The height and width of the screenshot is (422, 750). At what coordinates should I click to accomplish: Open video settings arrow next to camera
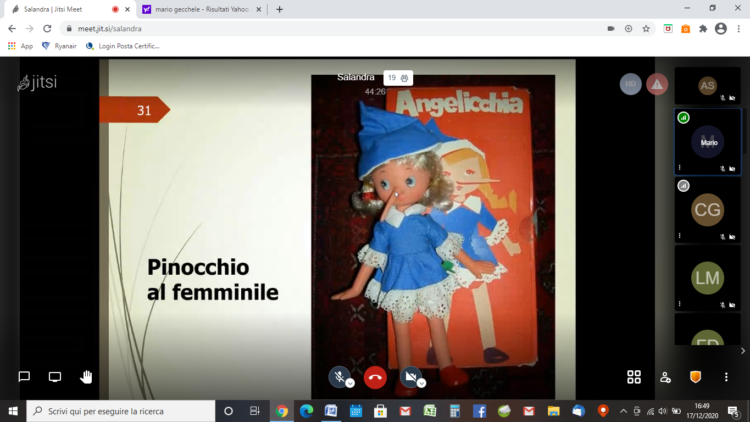click(421, 383)
